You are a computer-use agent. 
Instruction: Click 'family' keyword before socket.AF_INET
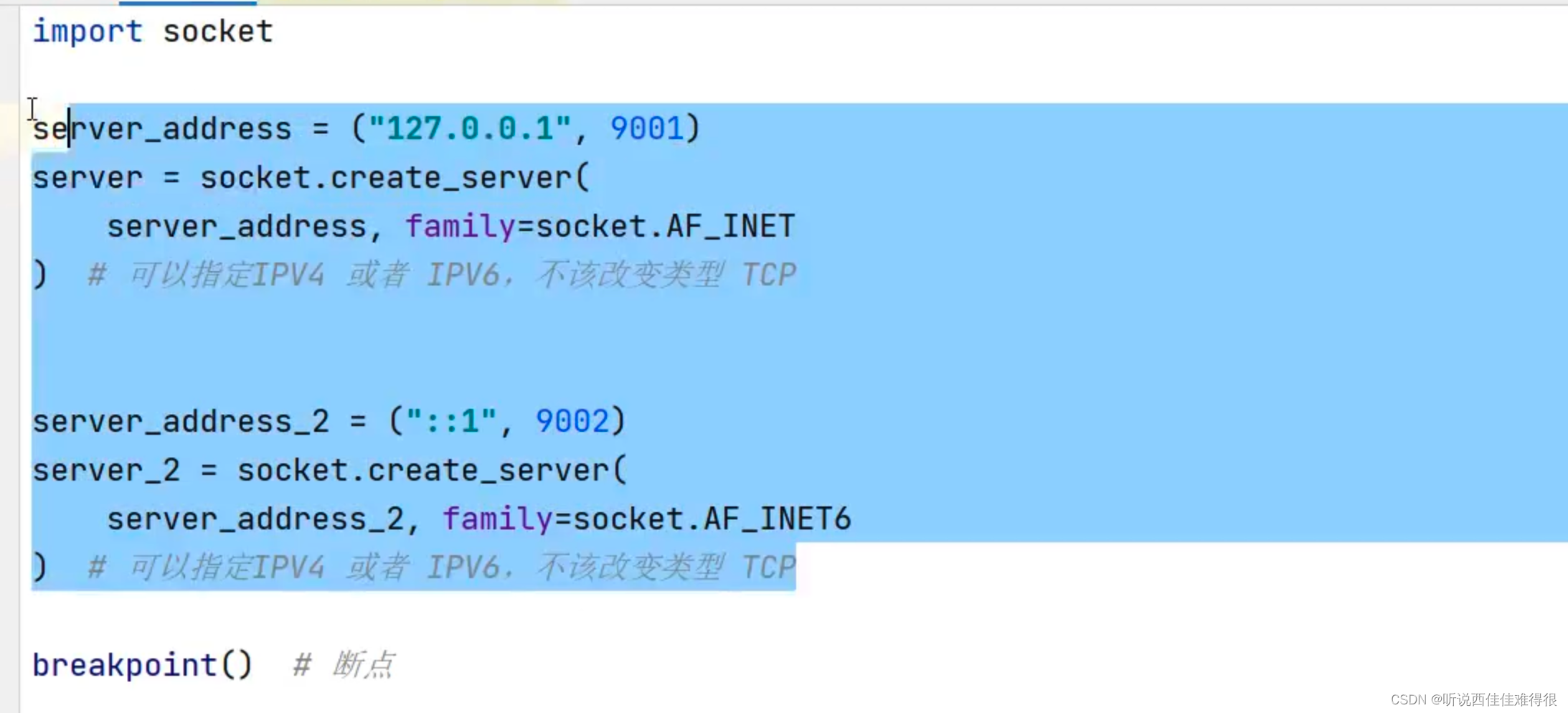coord(461,227)
